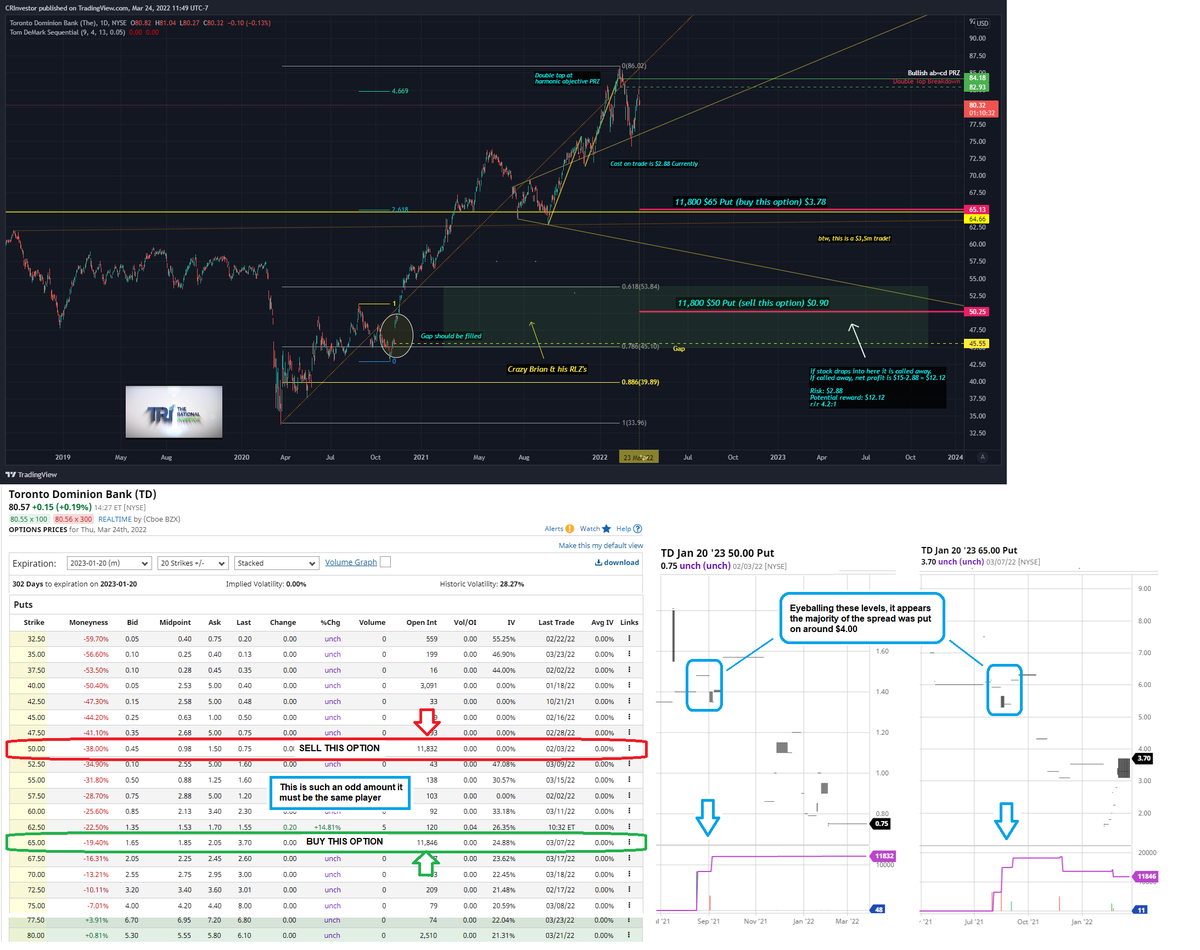Open links menu for 32.50 strike row
This screenshot has width=1200, height=950.
(629, 638)
